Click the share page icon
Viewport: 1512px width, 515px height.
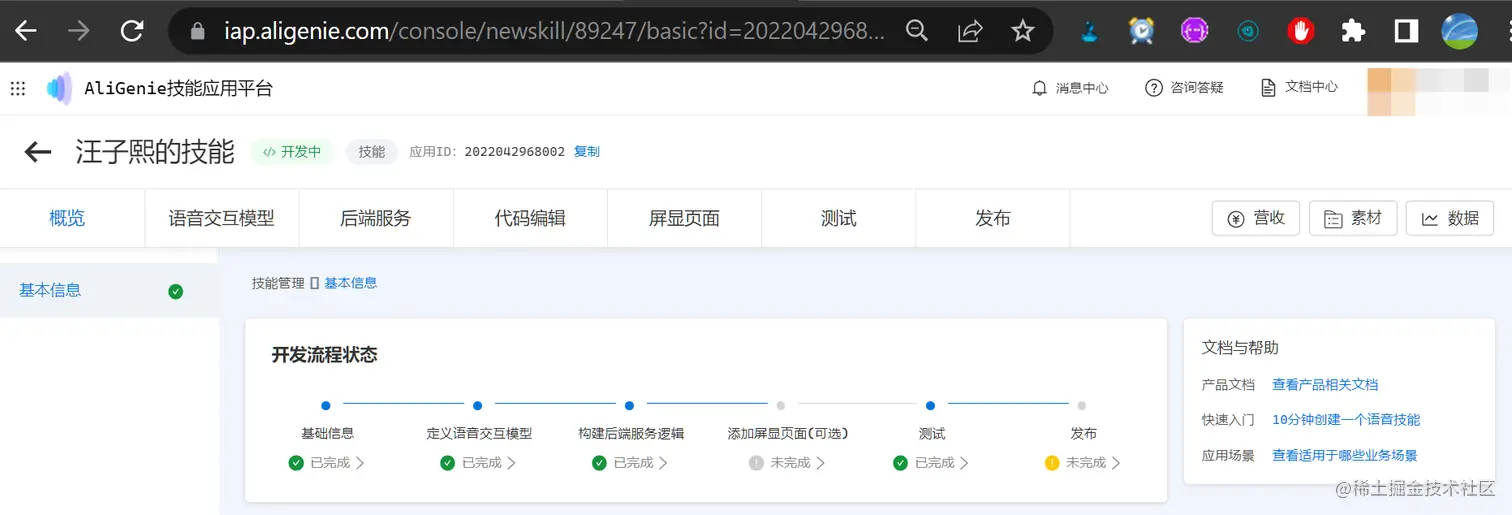(x=969, y=31)
